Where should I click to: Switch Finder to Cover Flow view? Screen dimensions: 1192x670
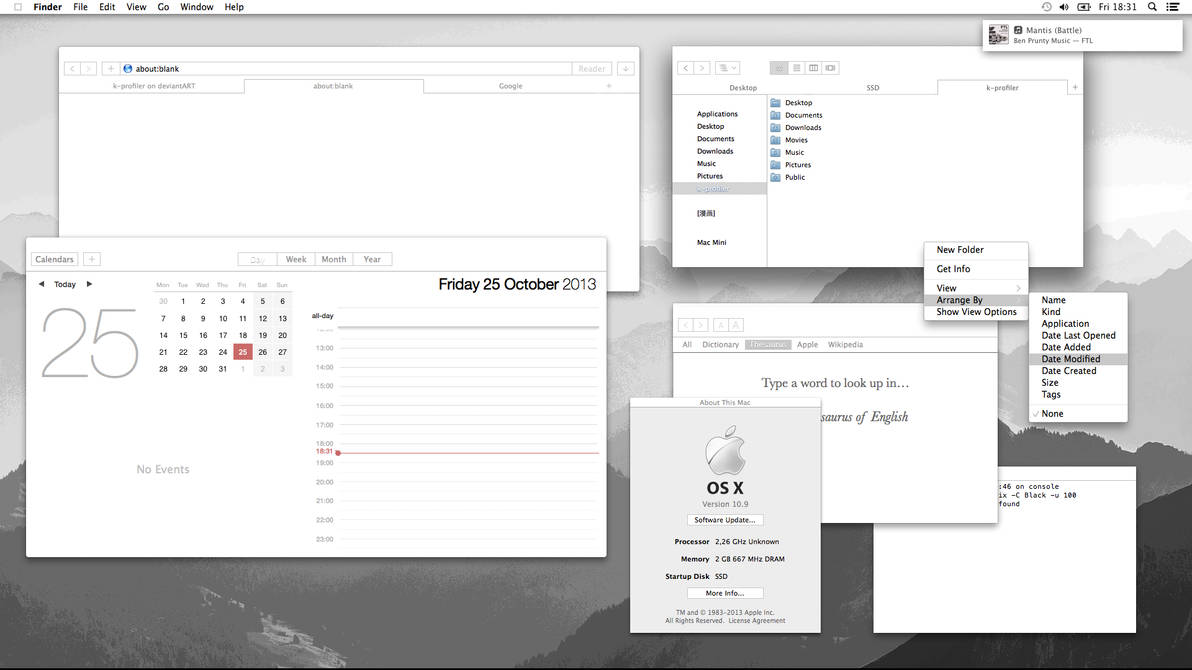(830, 68)
